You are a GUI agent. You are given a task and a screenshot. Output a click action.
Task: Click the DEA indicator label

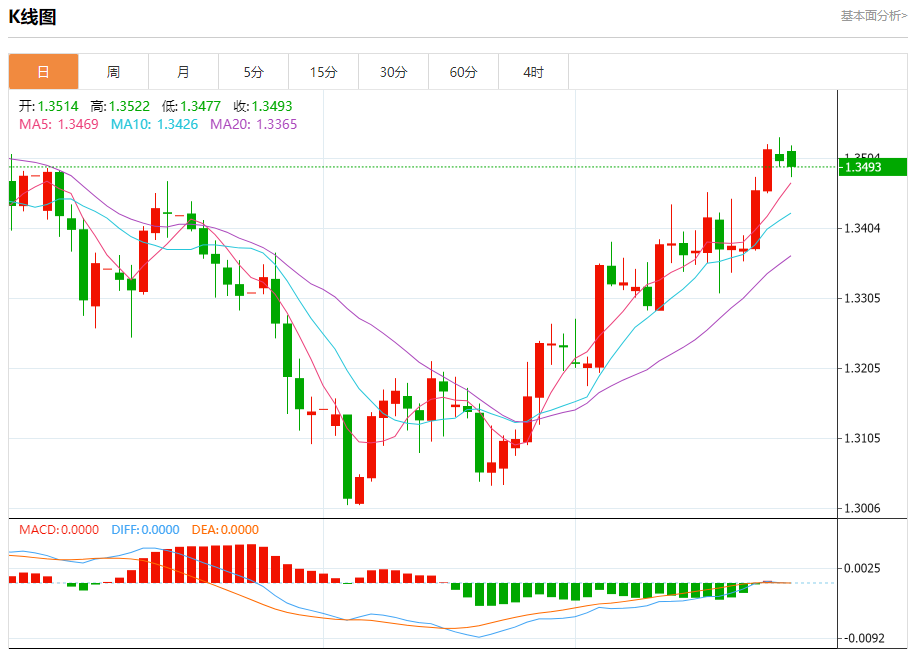click(225, 530)
